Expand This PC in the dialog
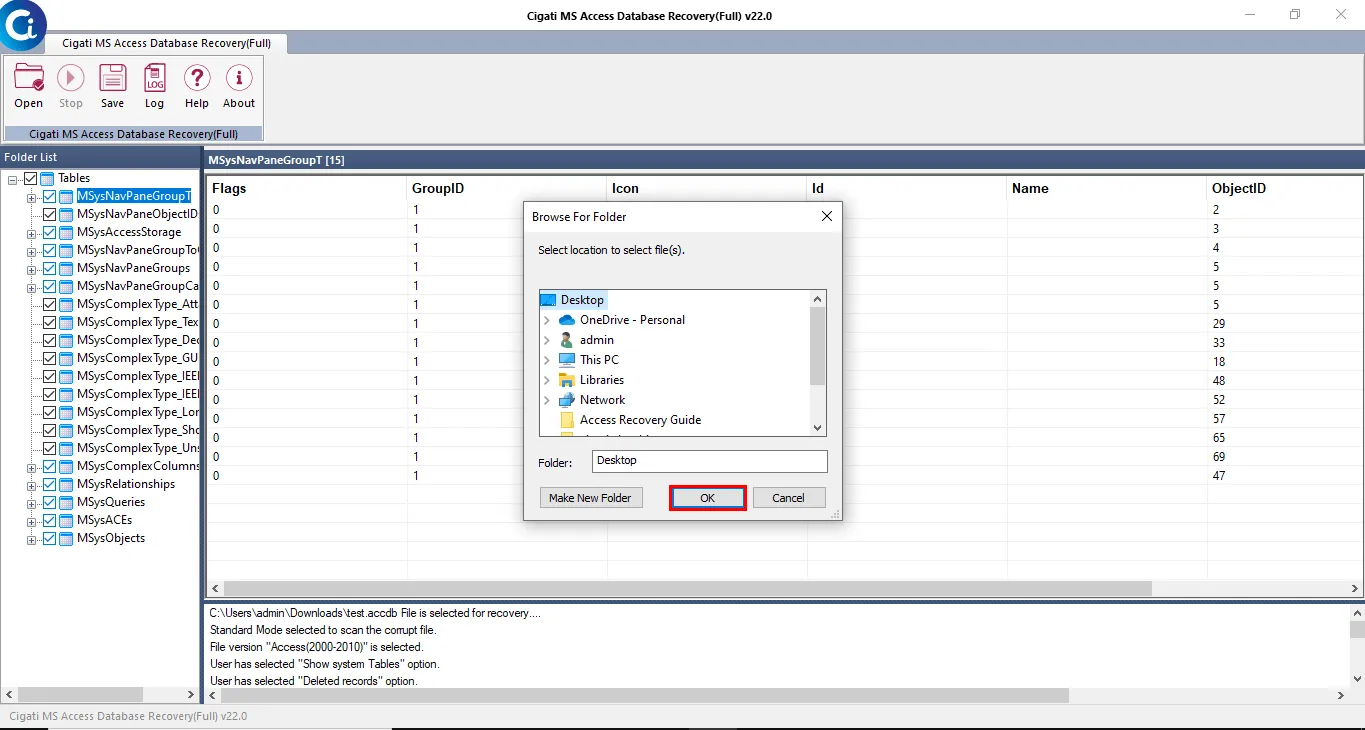 (x=547, y=360)
